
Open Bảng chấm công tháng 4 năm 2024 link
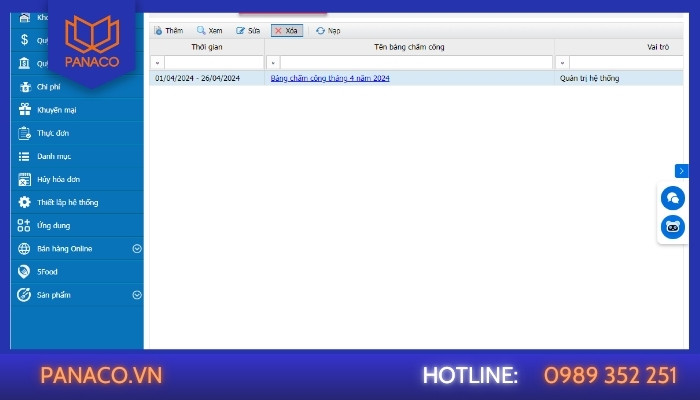click(x=330, y=78)
